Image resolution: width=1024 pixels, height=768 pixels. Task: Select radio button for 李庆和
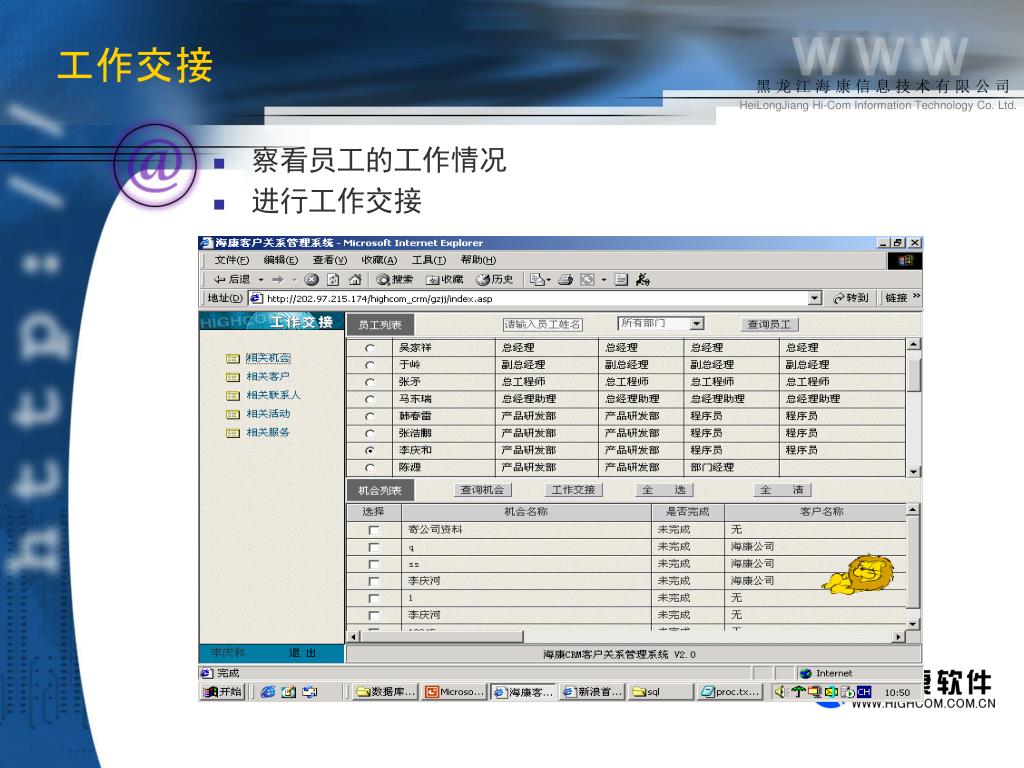coord(370,450)
